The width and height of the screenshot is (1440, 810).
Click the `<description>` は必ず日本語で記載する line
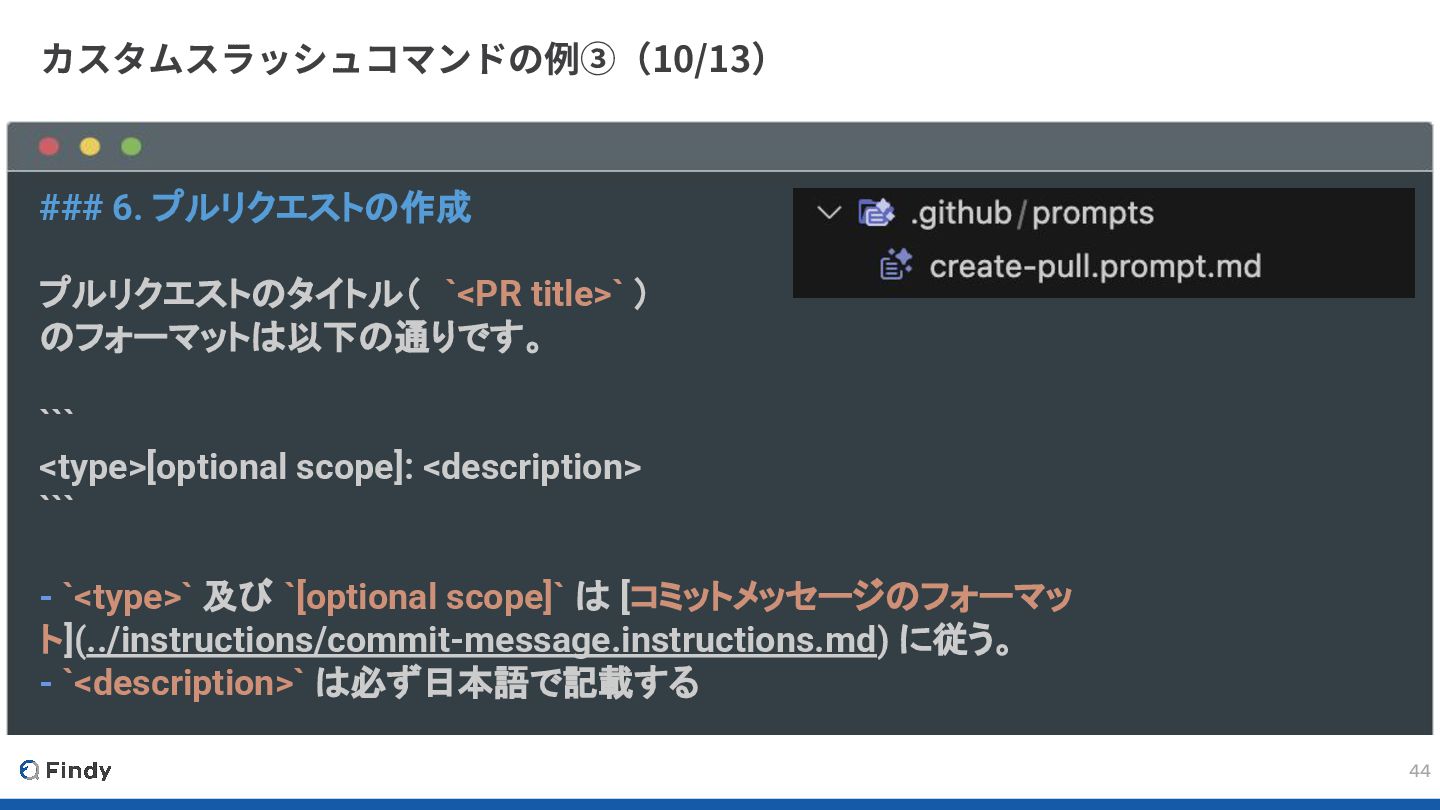click(369, 683)
